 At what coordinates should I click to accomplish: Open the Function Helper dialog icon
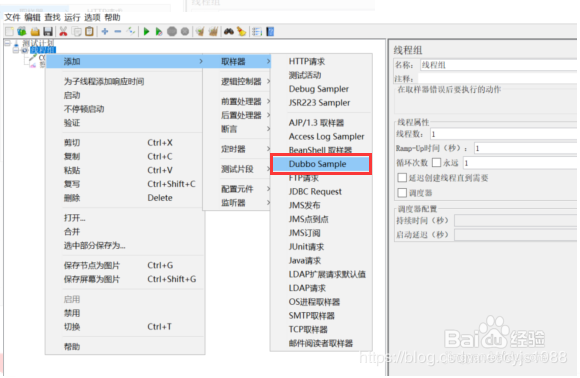coord(257,32)
